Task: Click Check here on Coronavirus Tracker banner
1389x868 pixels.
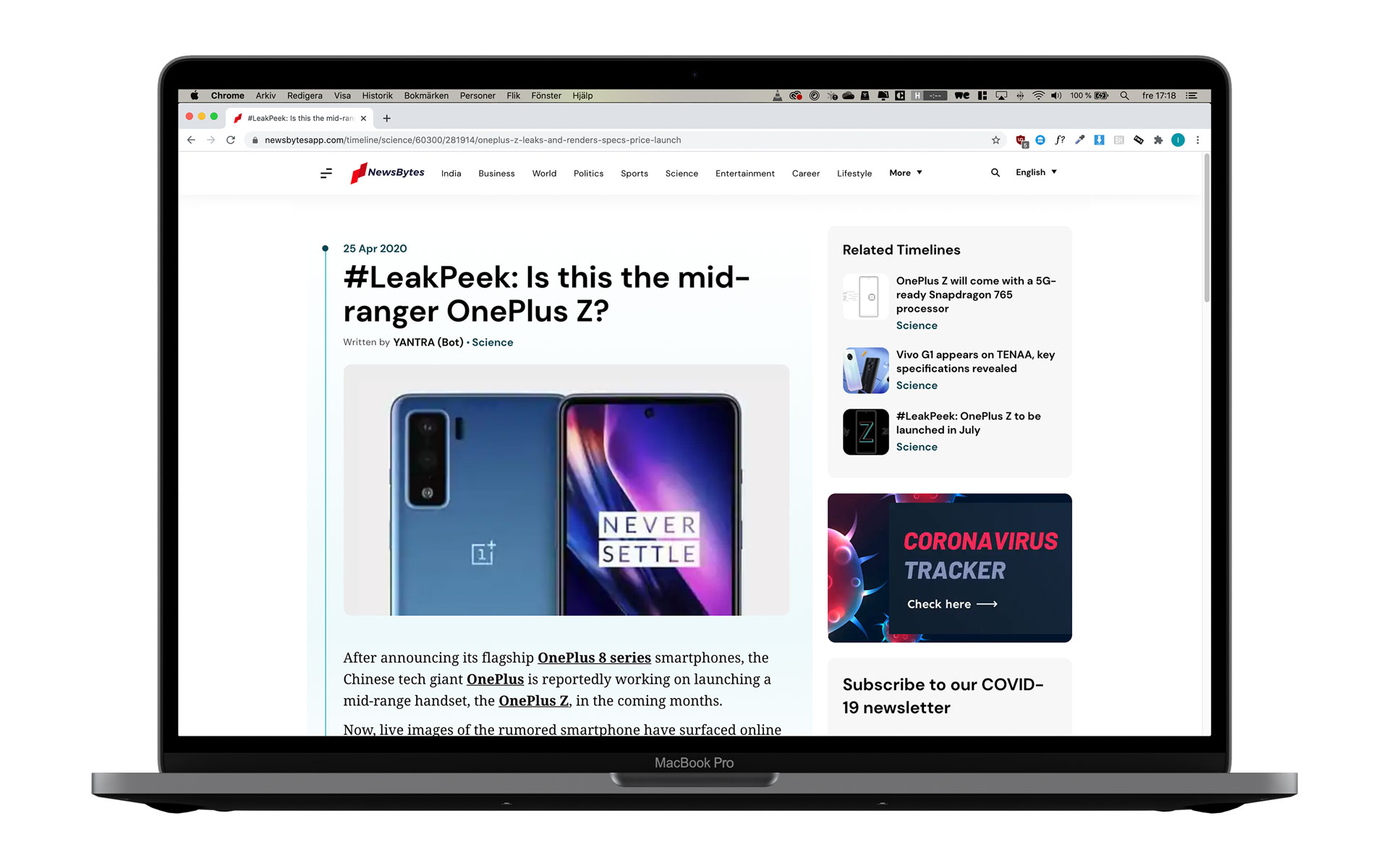Action: point(952,604)
